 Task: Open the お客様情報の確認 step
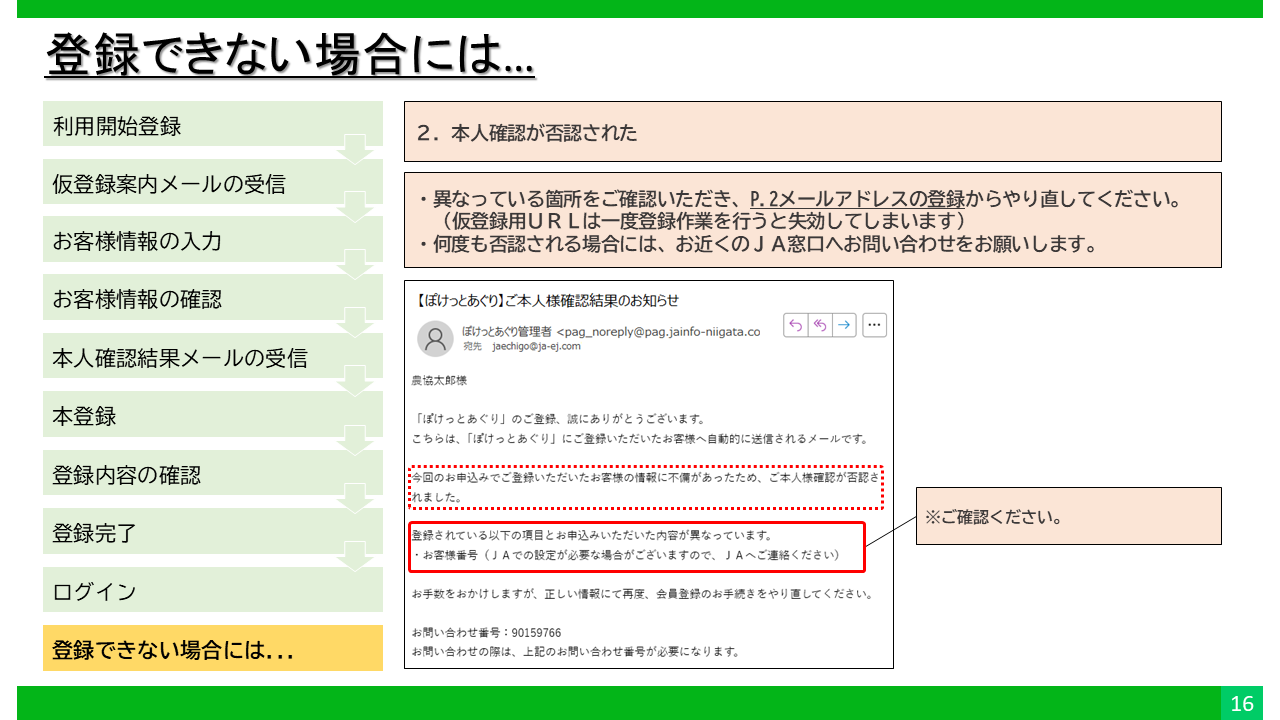[x=212, y=299]
